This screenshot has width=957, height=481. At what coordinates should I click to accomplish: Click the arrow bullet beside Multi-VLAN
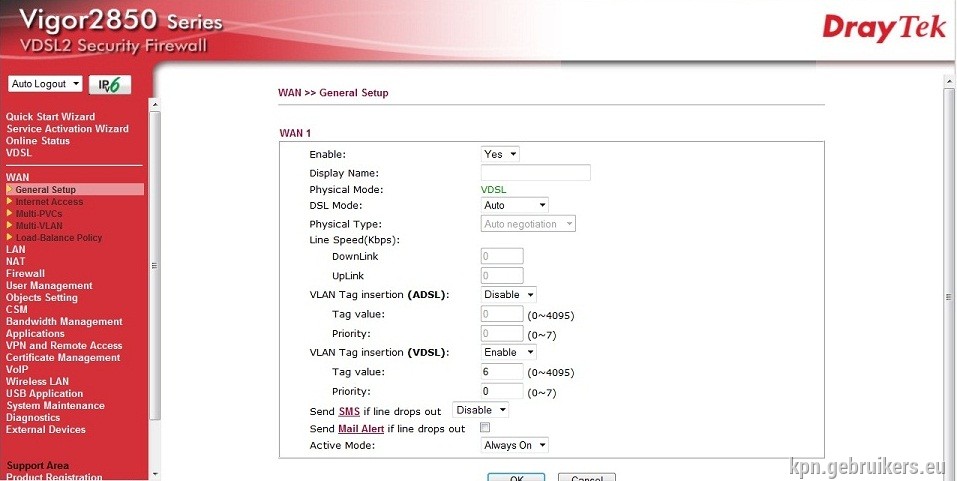pos(10,225)
